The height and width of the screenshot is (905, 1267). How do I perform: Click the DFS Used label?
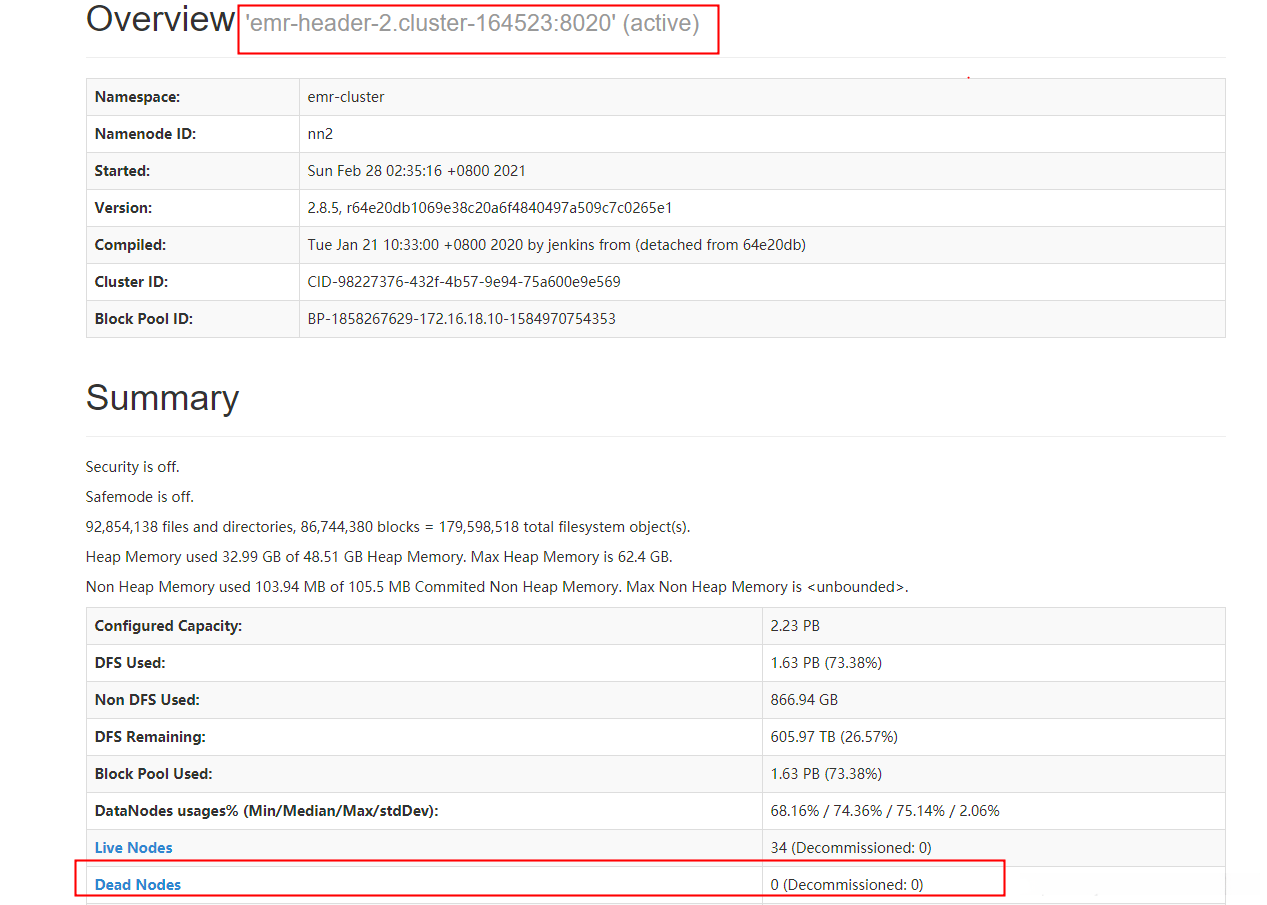[x=130, y=663]
